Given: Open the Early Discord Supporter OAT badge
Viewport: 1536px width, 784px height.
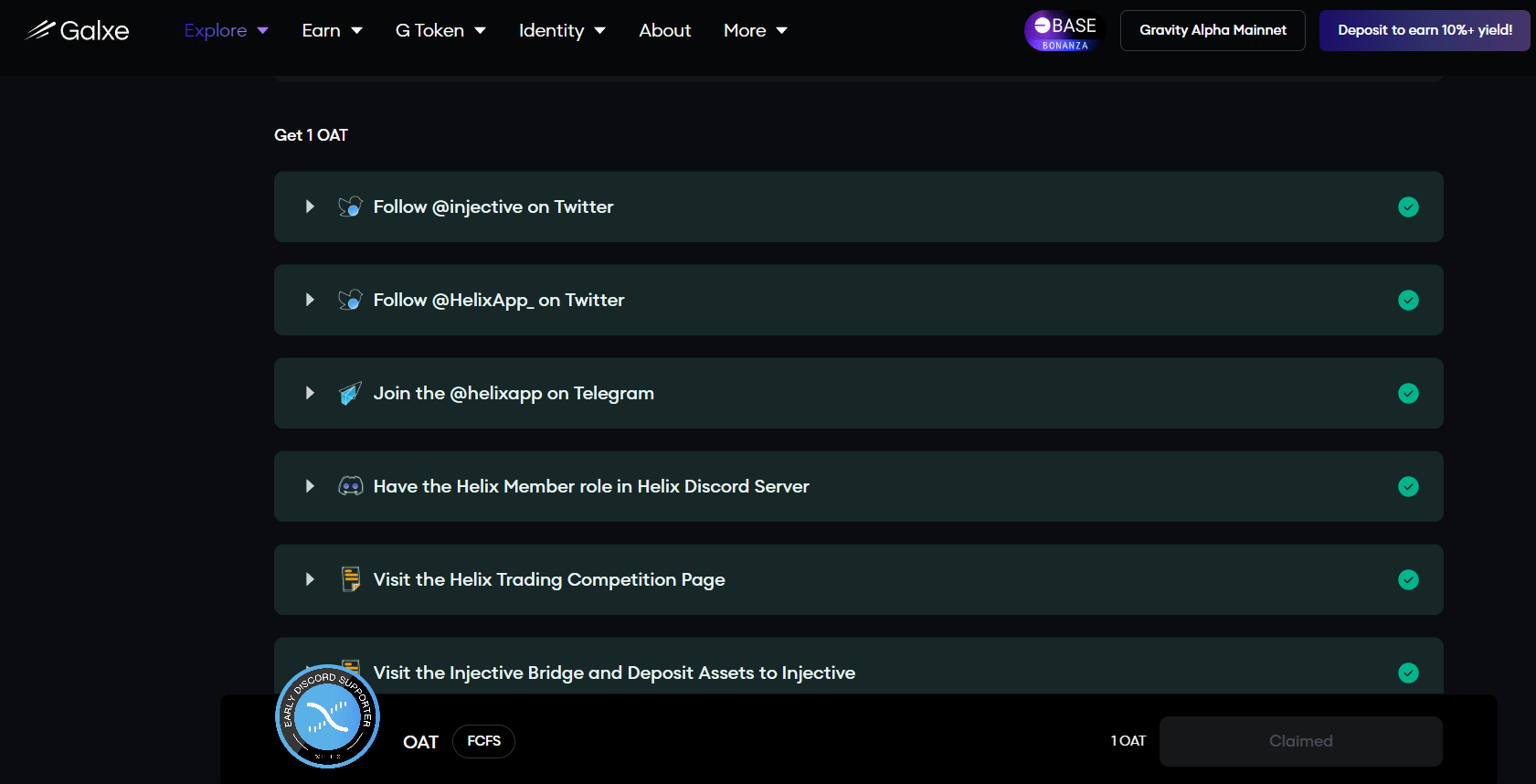Looking at the screenshot, I should pos(327,716).
